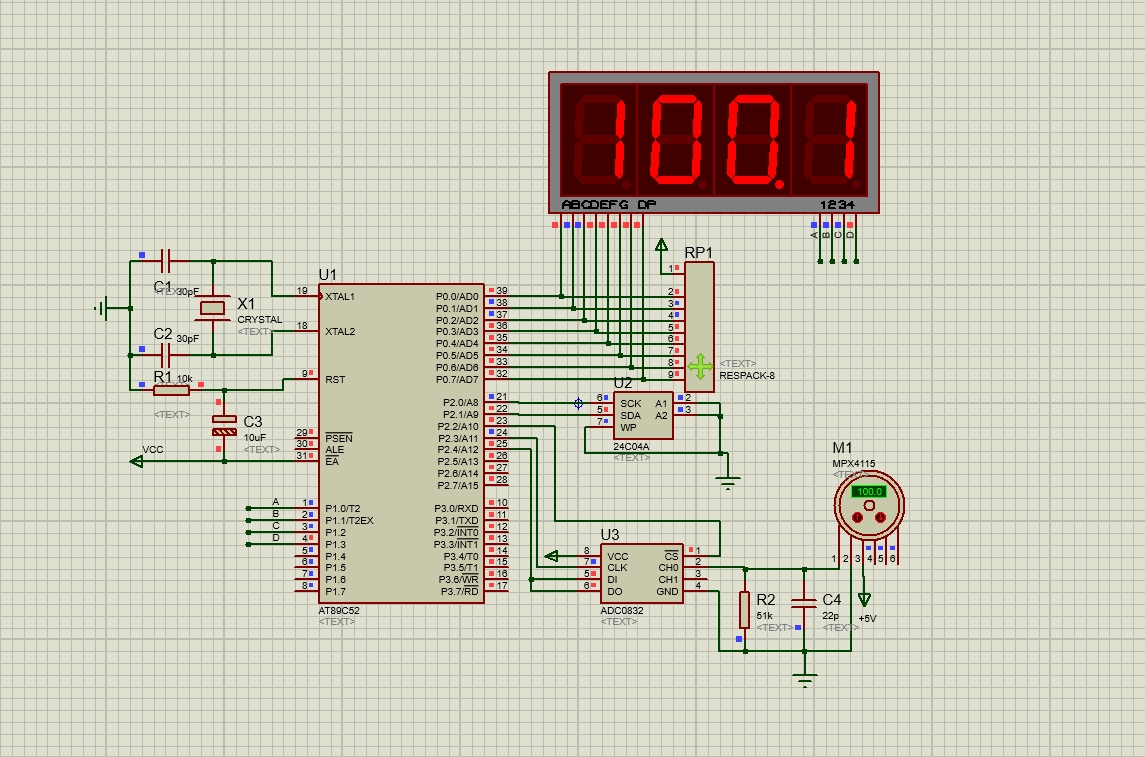Click the 10uF value of C3
The image size is (1145, 757).
(254, 437)
